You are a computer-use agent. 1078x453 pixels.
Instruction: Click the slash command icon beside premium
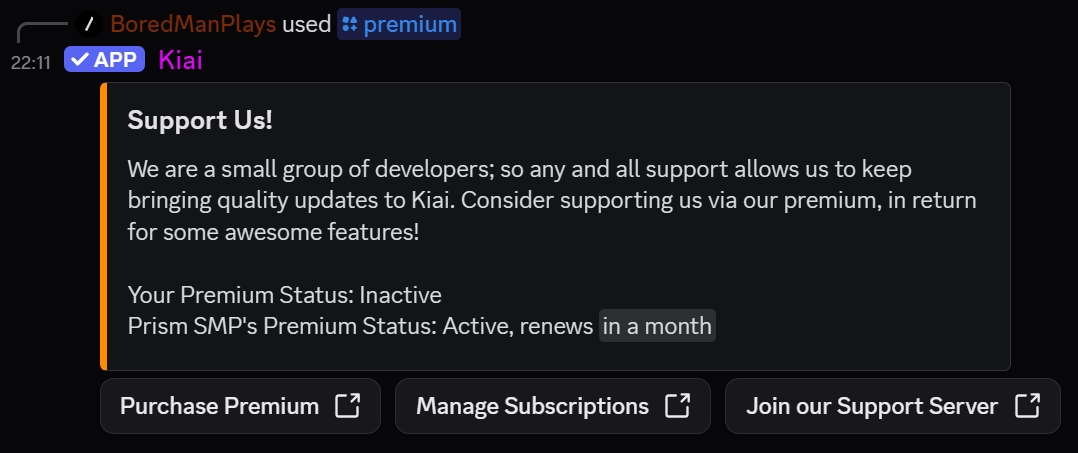pos(349,24)
